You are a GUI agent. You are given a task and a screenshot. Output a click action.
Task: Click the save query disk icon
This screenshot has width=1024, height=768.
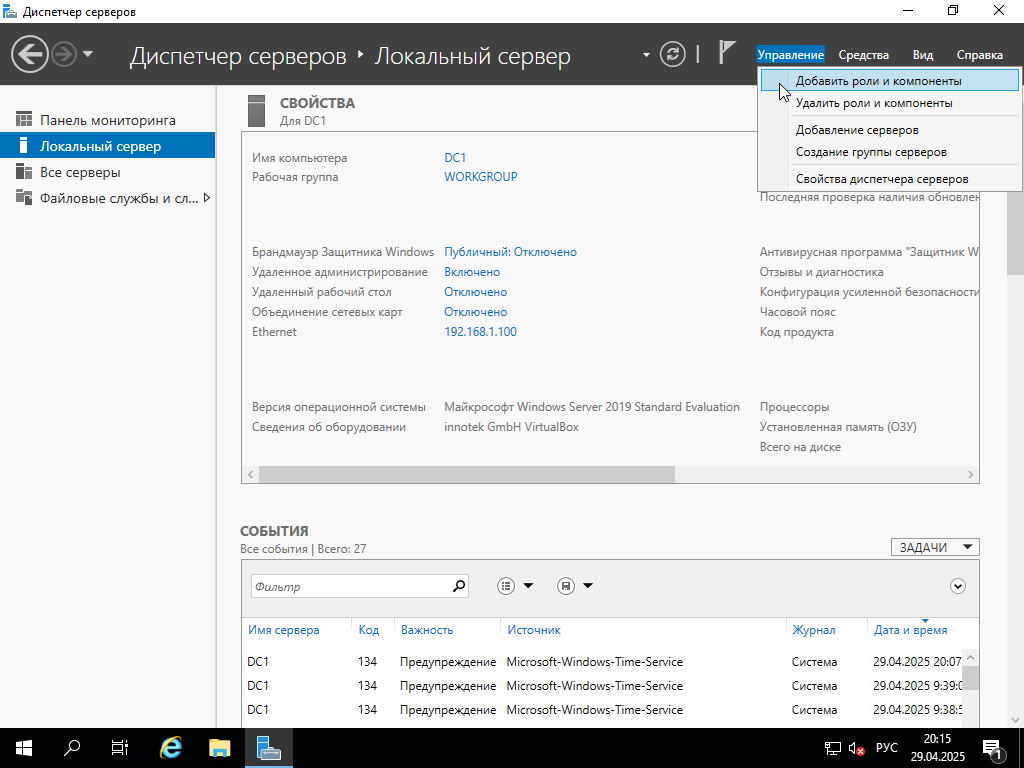pyautogui.click(x=566, y=586)
